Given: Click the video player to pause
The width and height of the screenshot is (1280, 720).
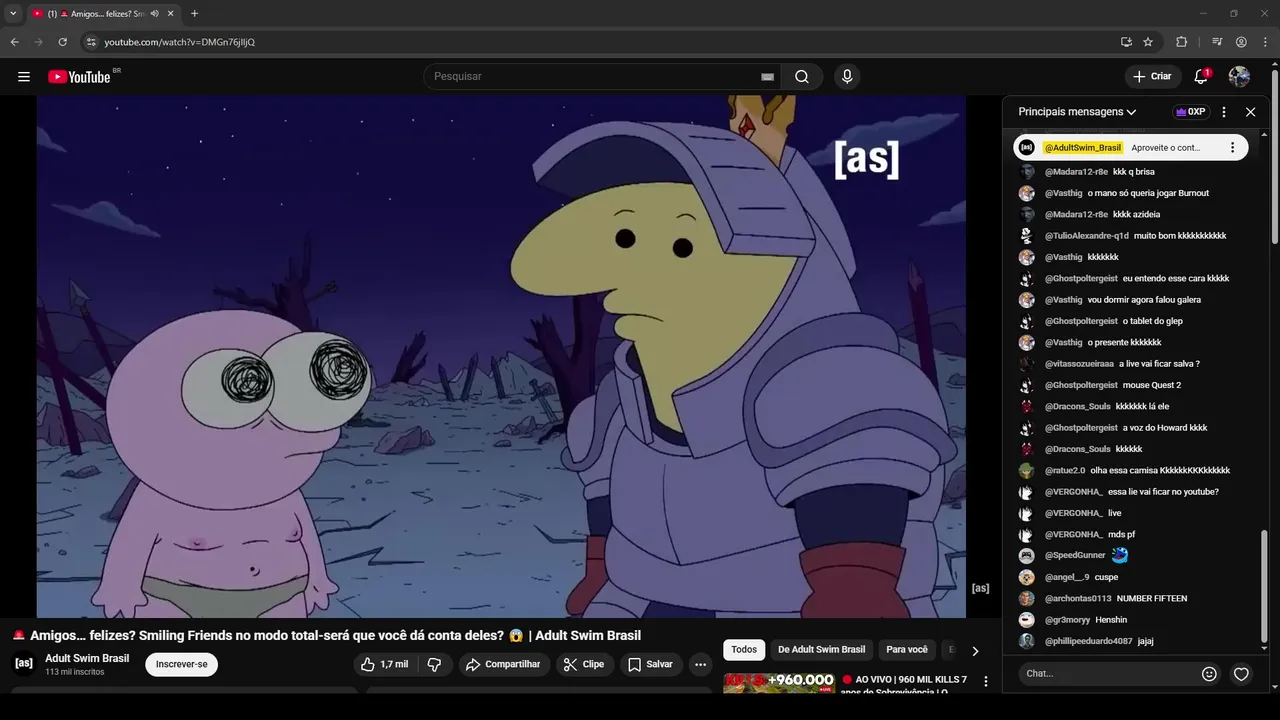Looking at the screenshot, I should [x=501, y=357].
